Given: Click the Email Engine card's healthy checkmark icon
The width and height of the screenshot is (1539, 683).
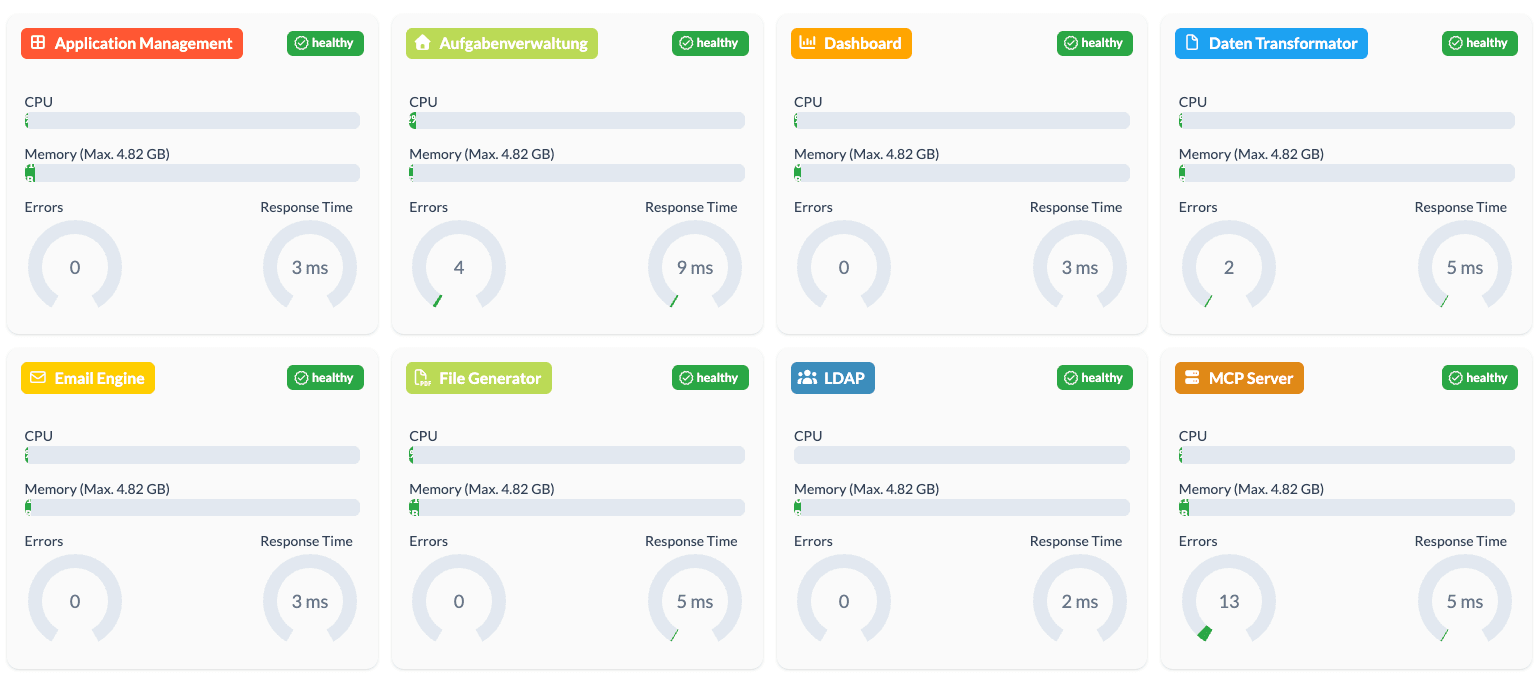Looking at the screenshot, I should [x=301, y=378].
